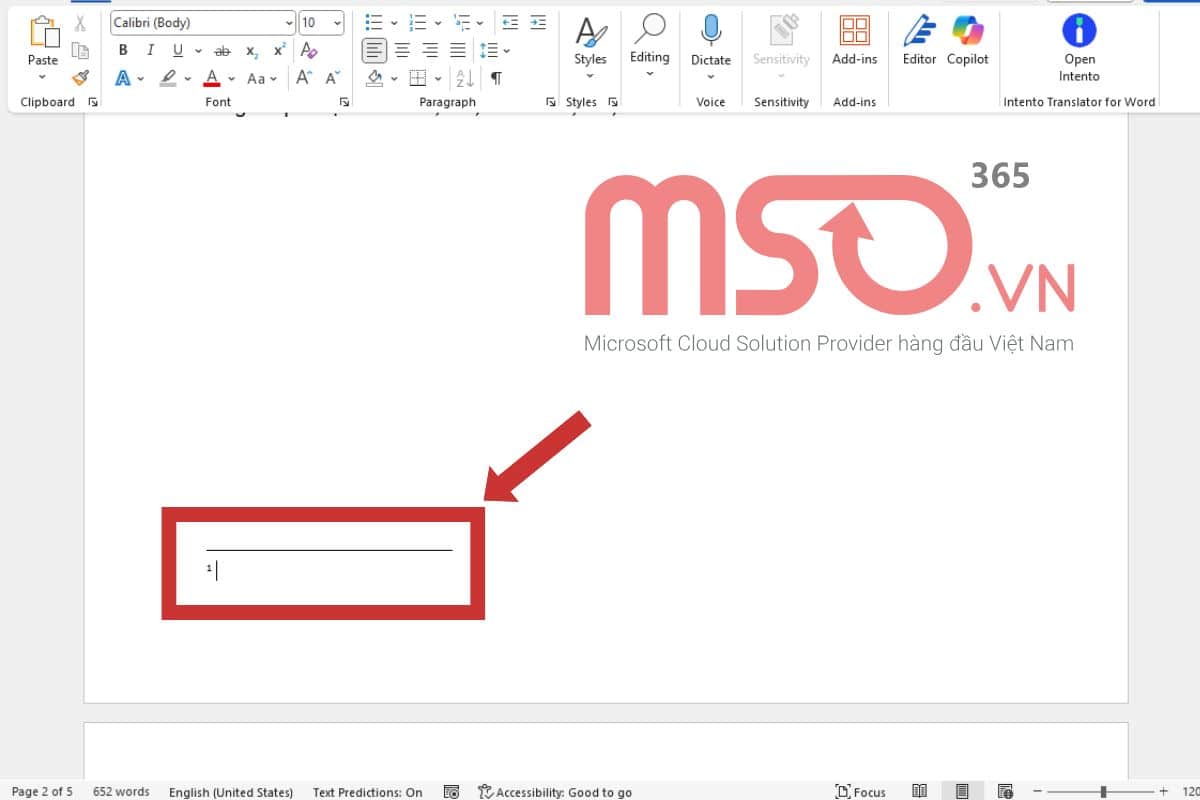Expand the bullets library dropdown arrow

pos(393,23)
